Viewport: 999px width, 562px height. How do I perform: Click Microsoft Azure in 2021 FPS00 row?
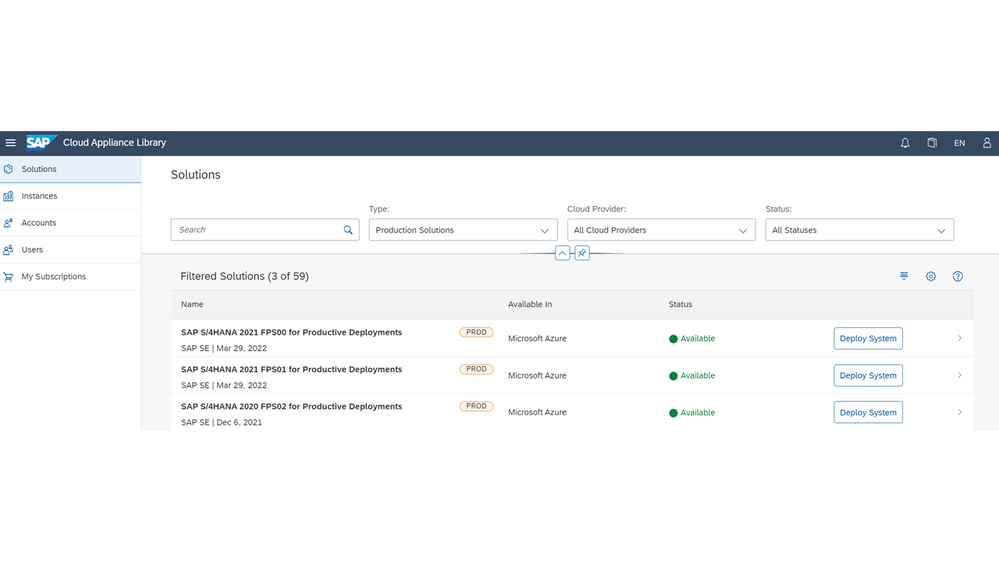[537, 338]
